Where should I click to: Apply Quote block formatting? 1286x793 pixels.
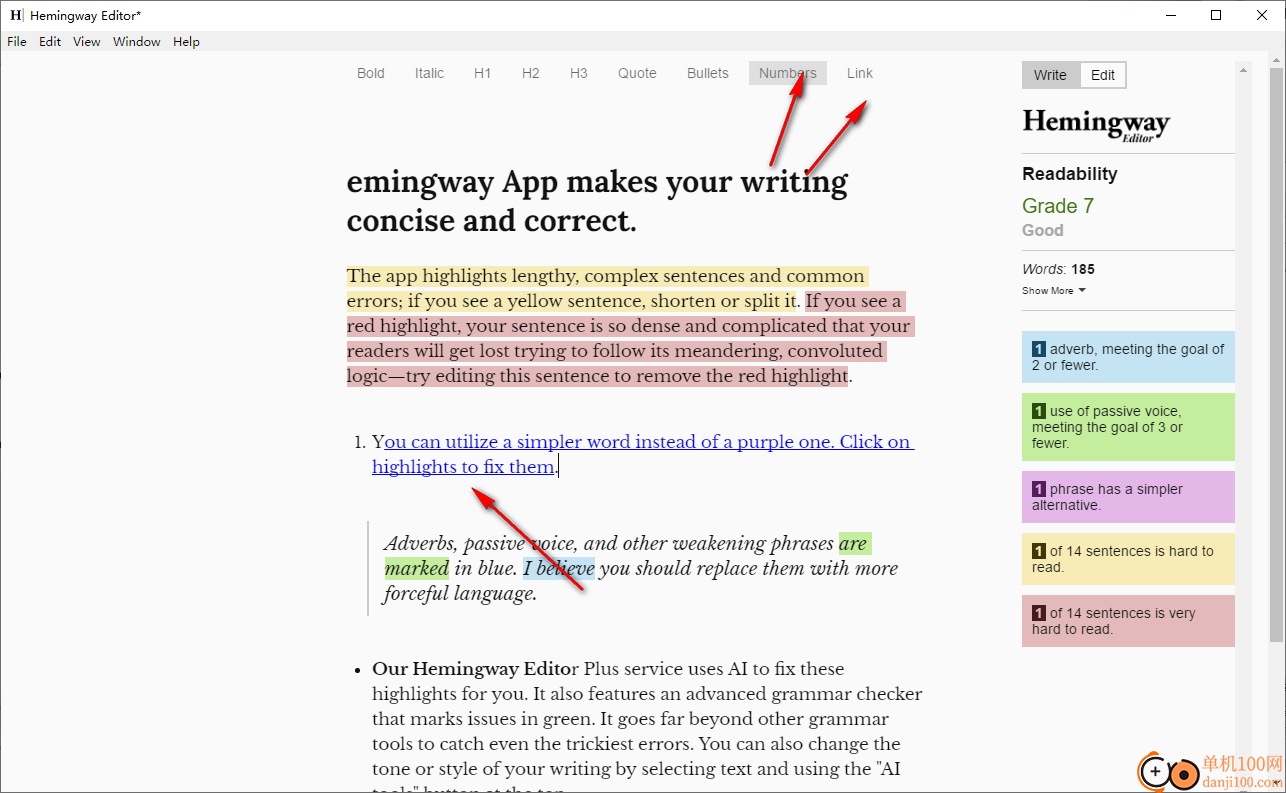637,73
